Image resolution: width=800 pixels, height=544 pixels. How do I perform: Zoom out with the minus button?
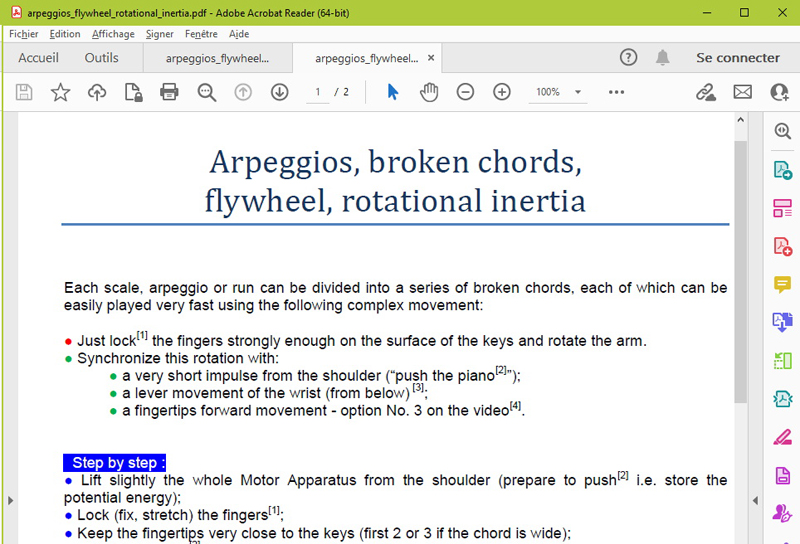pyautogui.click(x=465, y=92)
